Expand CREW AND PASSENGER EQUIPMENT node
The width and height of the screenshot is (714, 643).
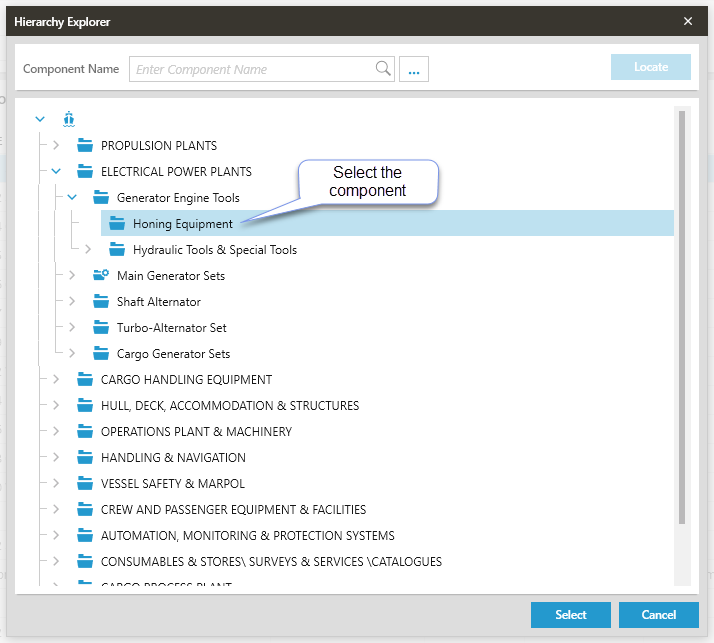56,509
